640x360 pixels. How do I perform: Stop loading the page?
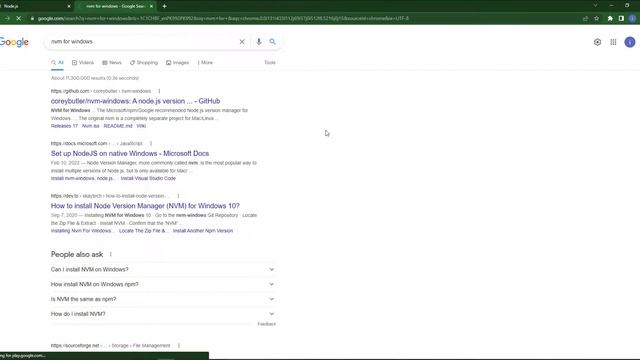click(x=20, y=18)
